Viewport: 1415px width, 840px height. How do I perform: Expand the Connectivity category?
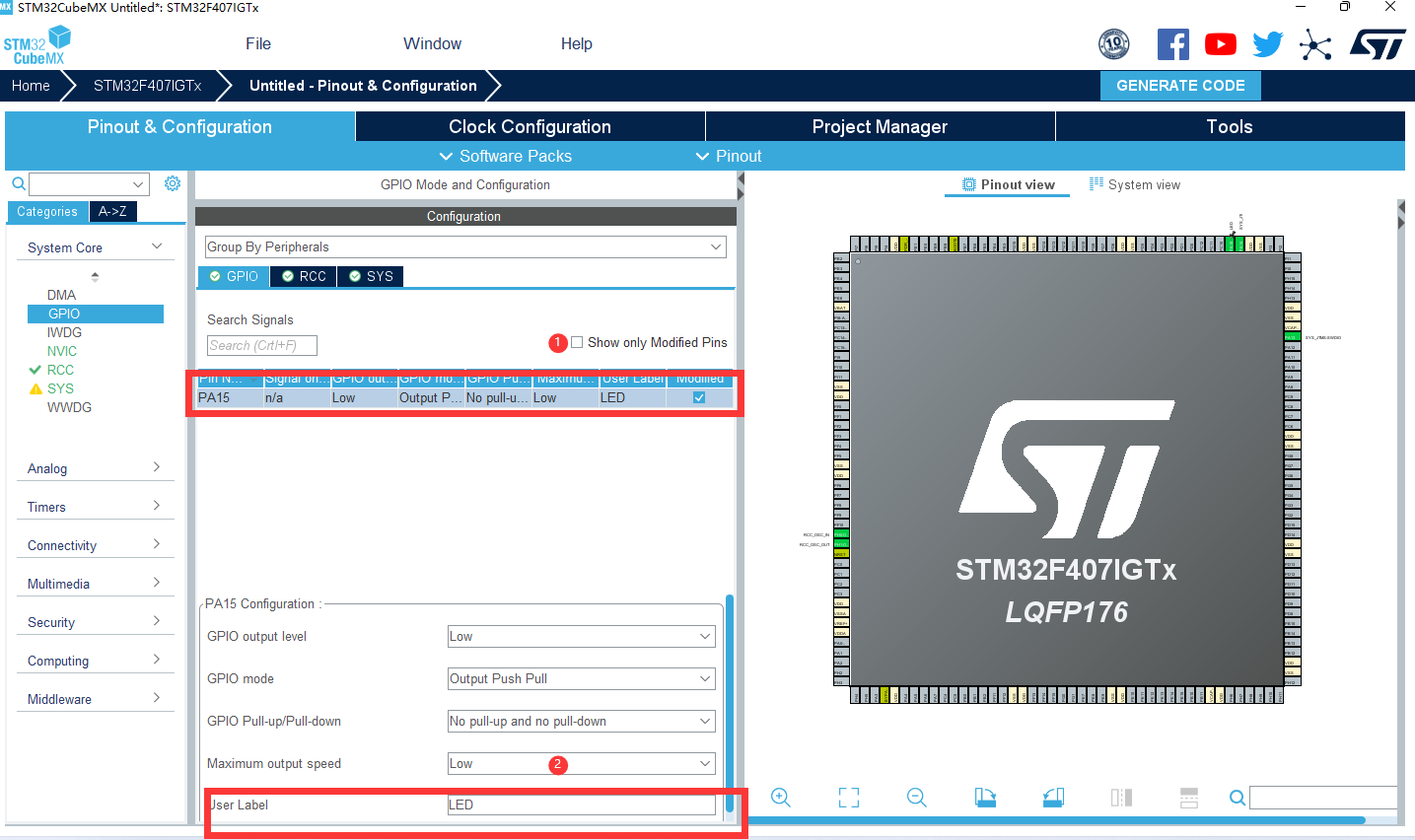click(x=95, y=544)
